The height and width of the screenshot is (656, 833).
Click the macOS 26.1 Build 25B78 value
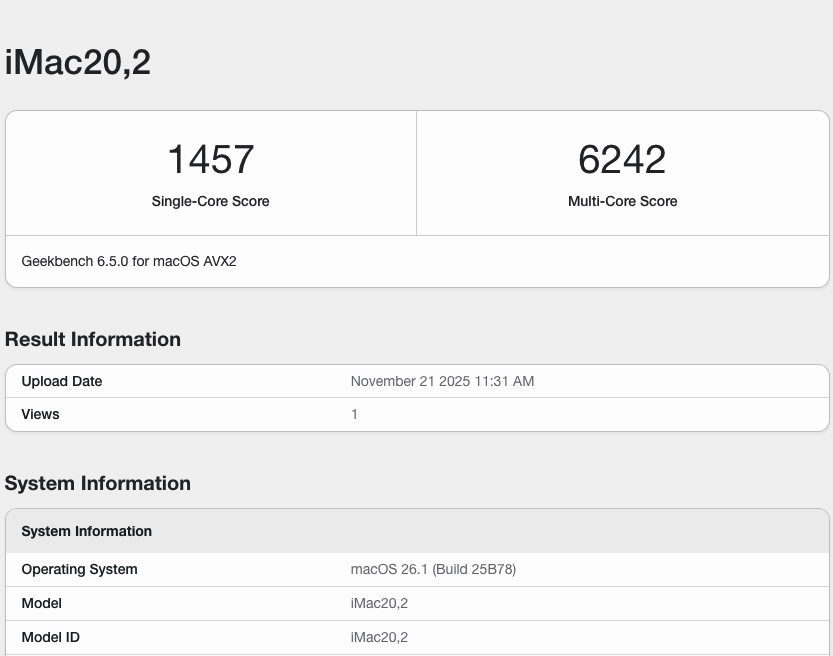433,569
